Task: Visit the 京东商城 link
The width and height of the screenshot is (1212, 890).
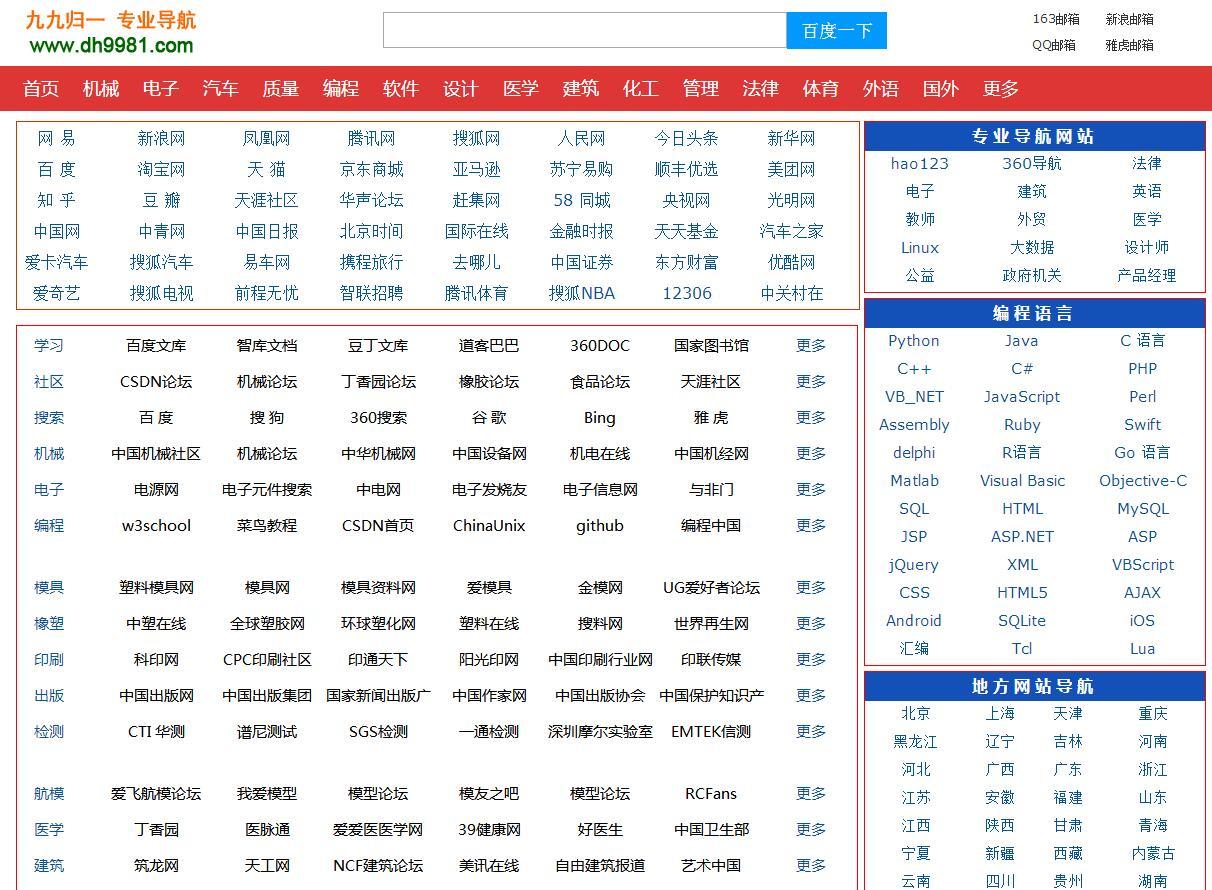Action: 371,169
